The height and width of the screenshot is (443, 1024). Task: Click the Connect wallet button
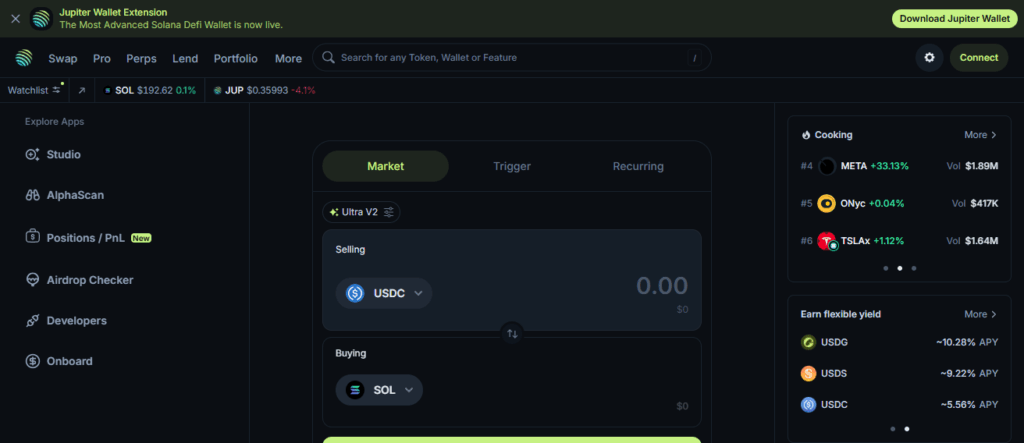978,58
